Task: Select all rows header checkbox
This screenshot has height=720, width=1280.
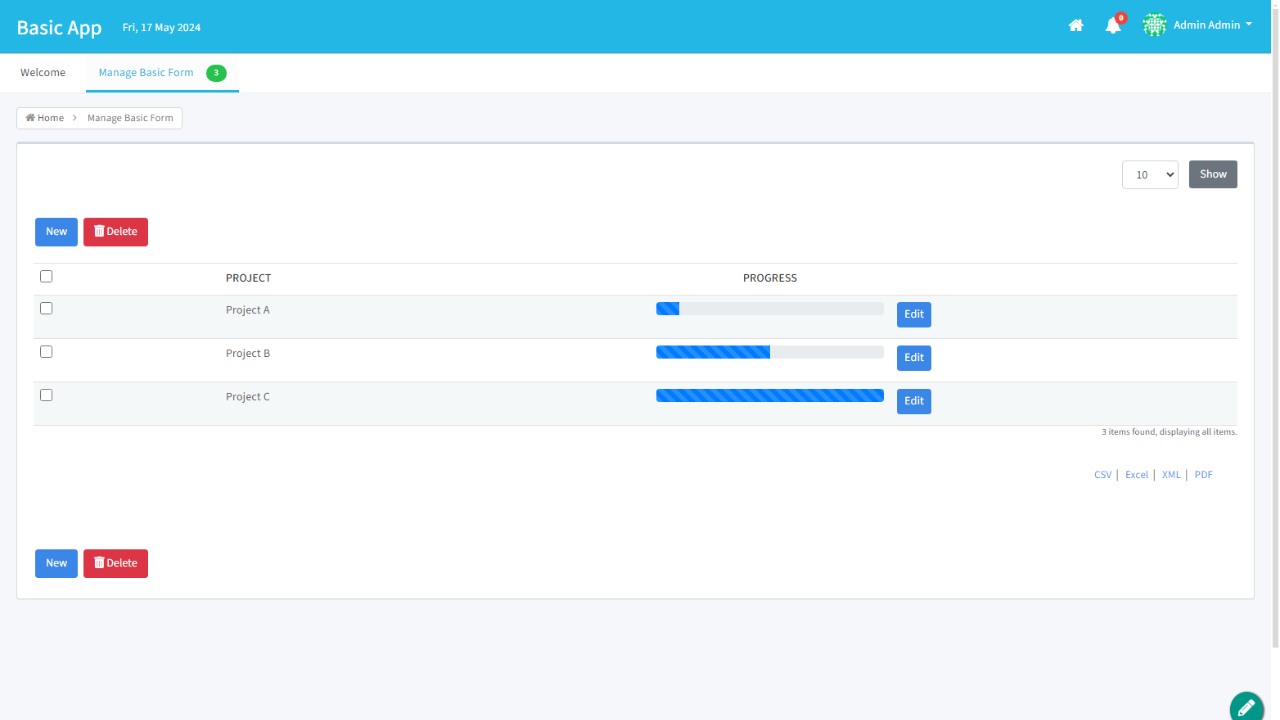Action: [46, 277]
